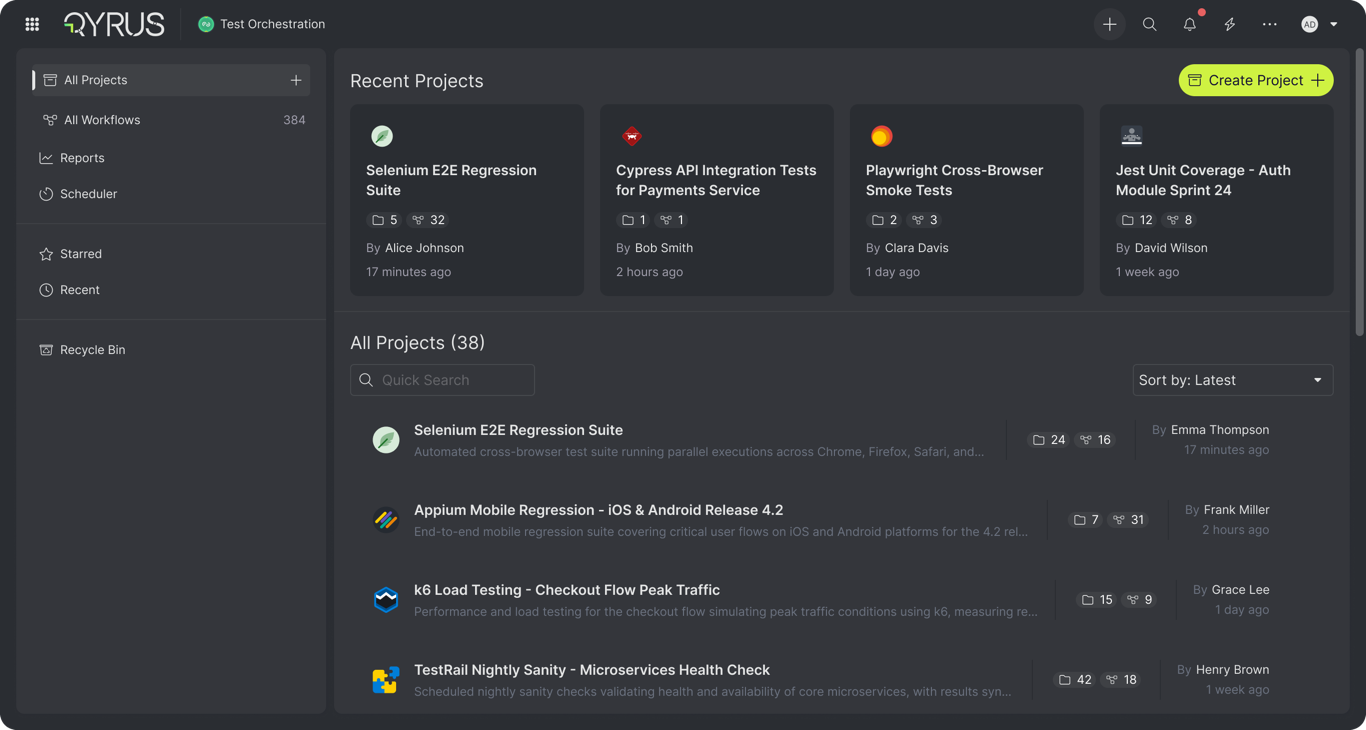Screen dimensions: 1366x730
Task: Select All Projects in sidebar
Action: (x=171, y=80)
